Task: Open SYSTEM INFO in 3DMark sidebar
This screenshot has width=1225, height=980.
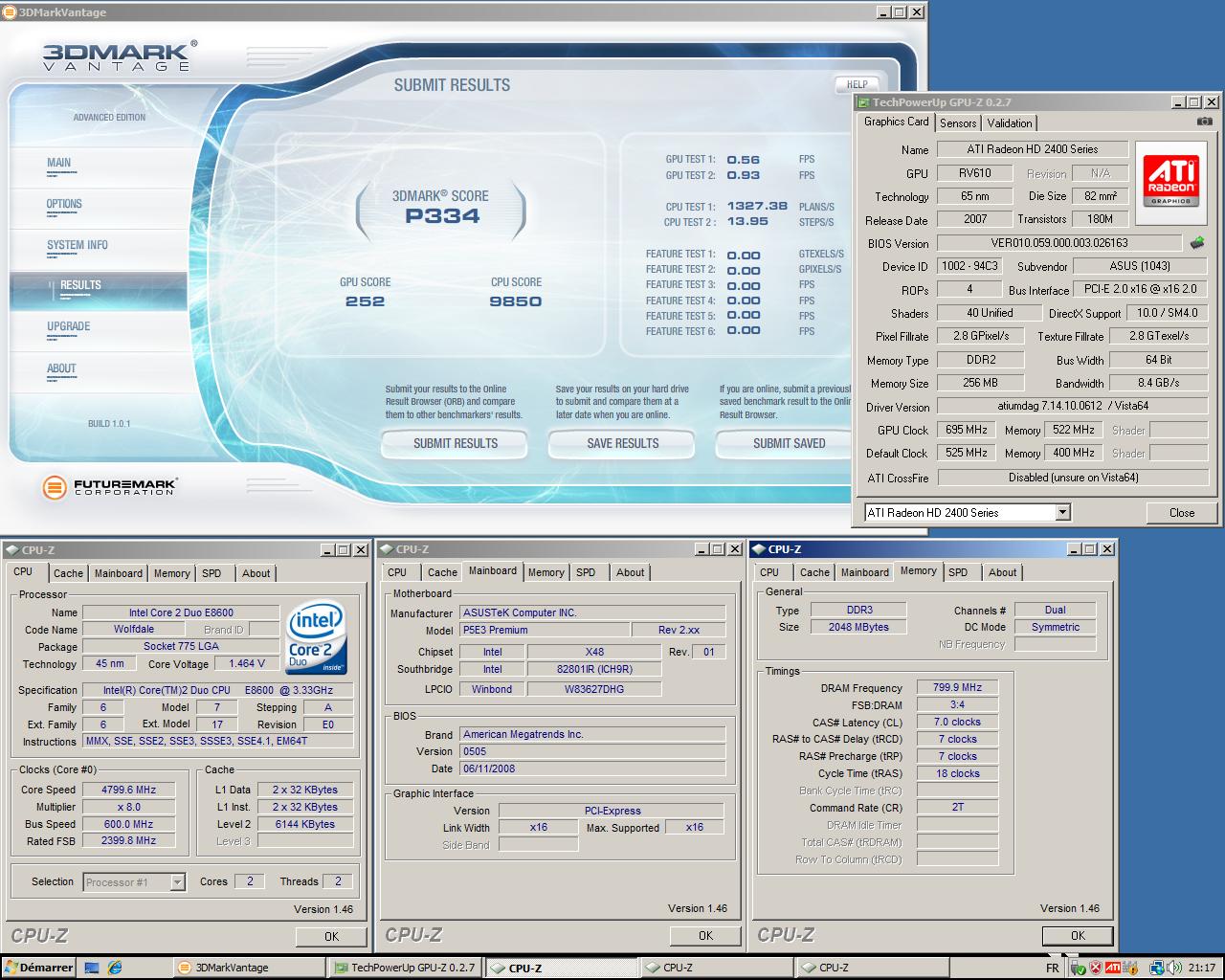Action: coord(78,245)
